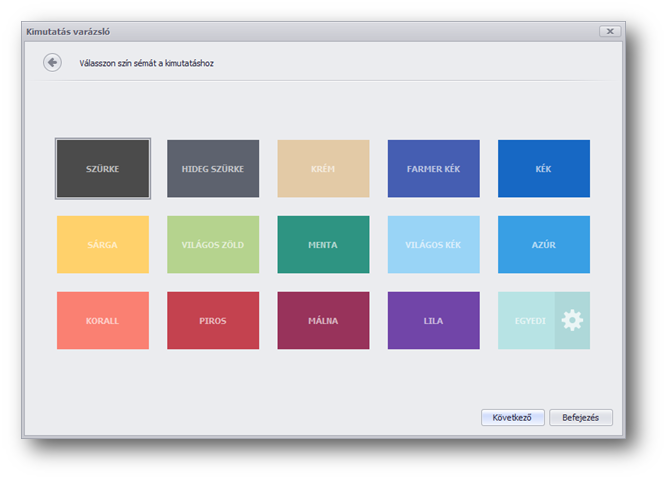
Task: Select the Piros color scheme
Action: (x=213, y=321)
